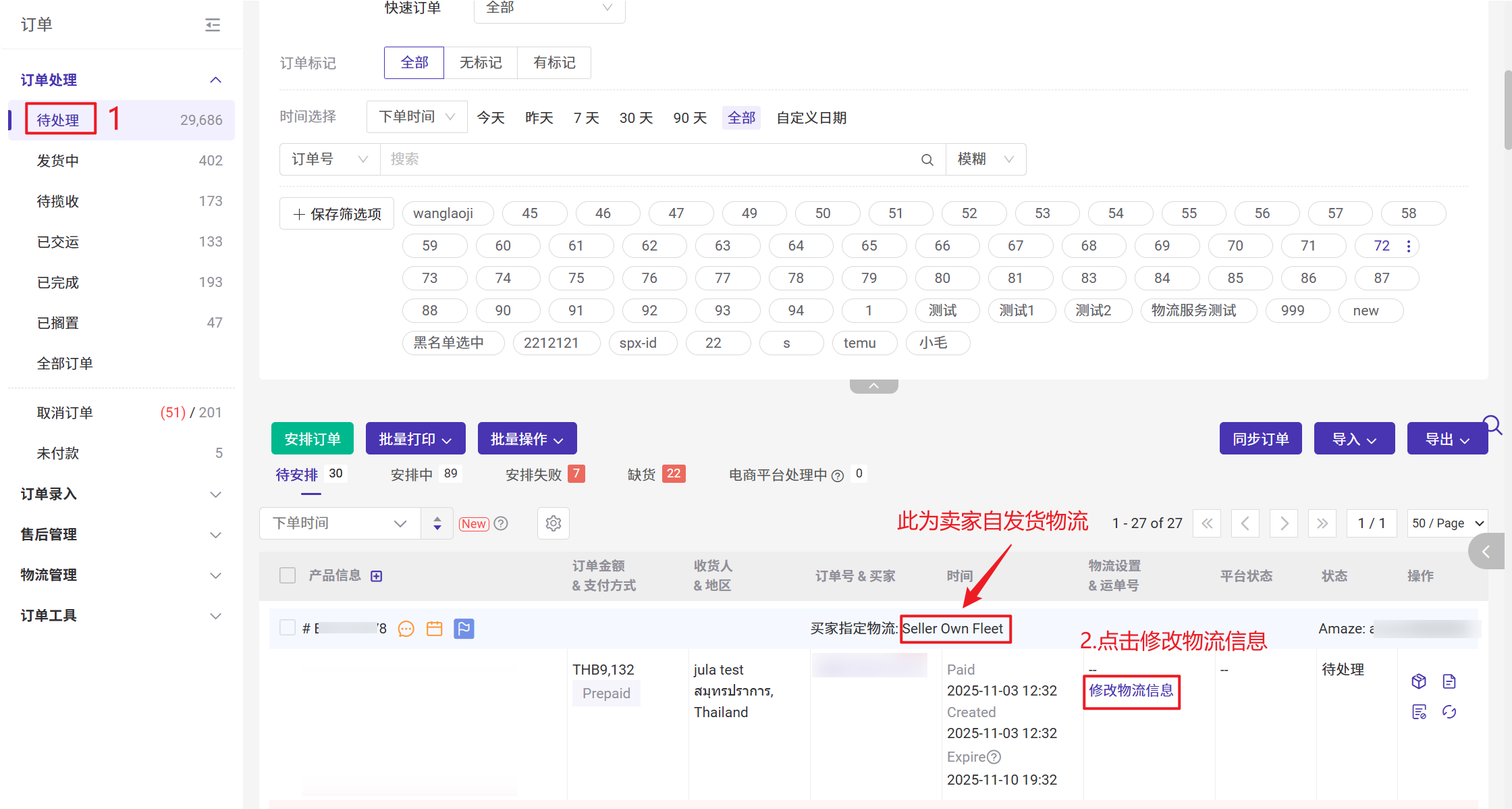Tick the select-all checkbox in the table header

pyautogui.click(x=288, y=575)
